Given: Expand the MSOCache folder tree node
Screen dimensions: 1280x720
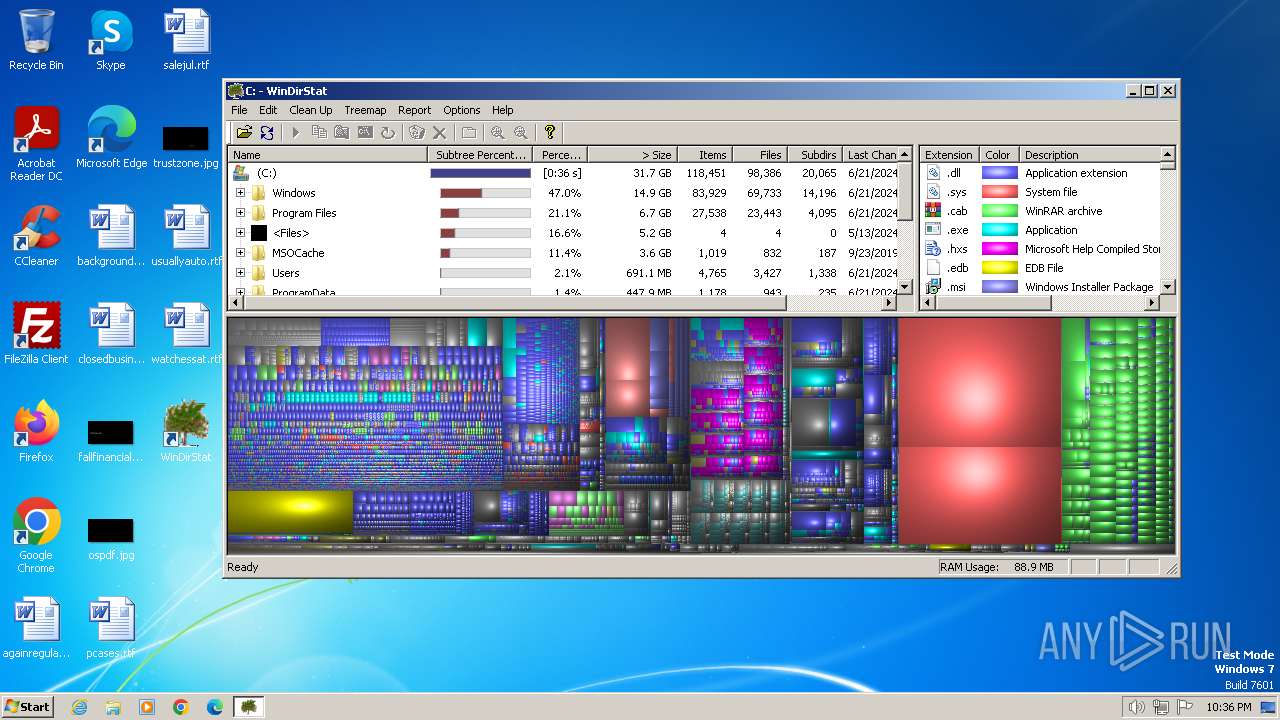Looking at the screenshot, I should tap(240, 253).
